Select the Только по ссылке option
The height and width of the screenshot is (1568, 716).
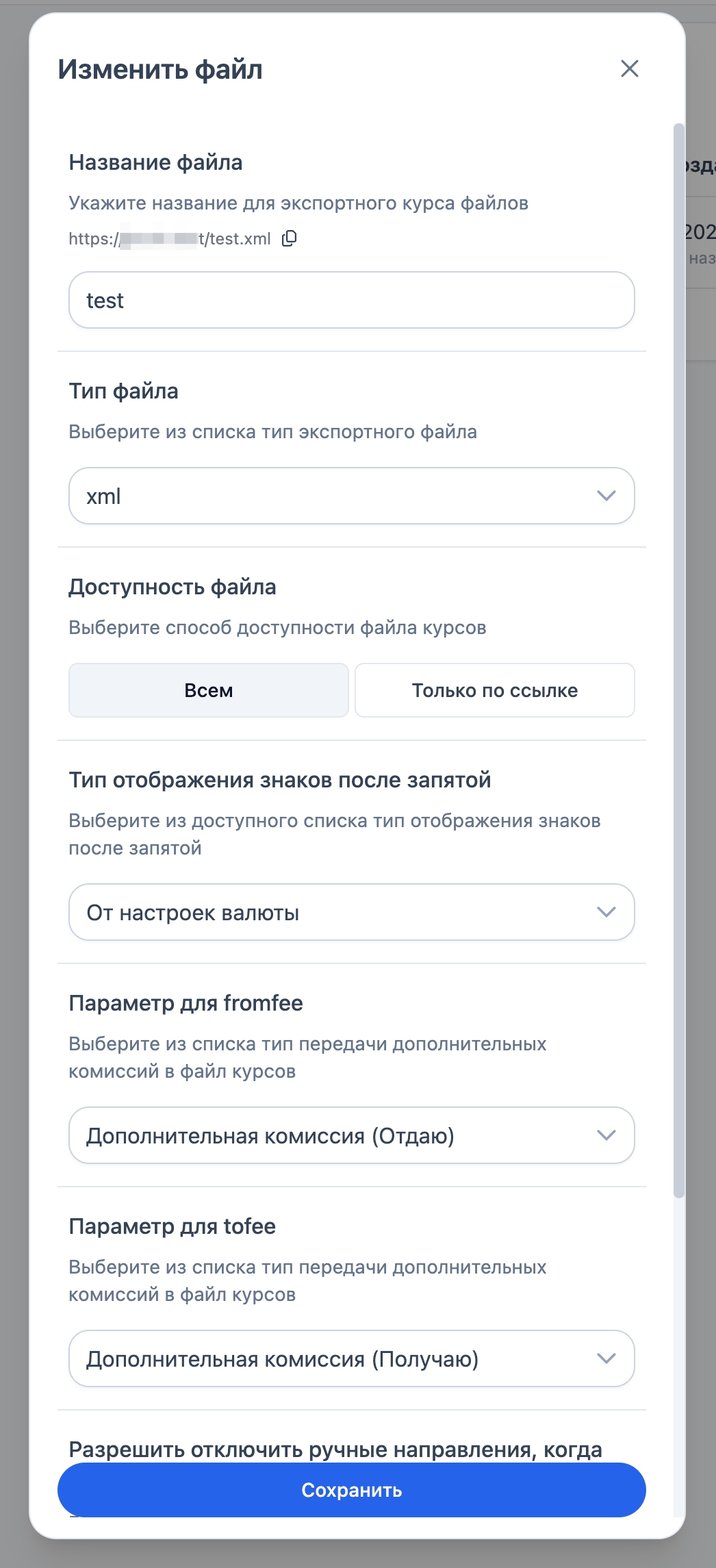[494, 690]
